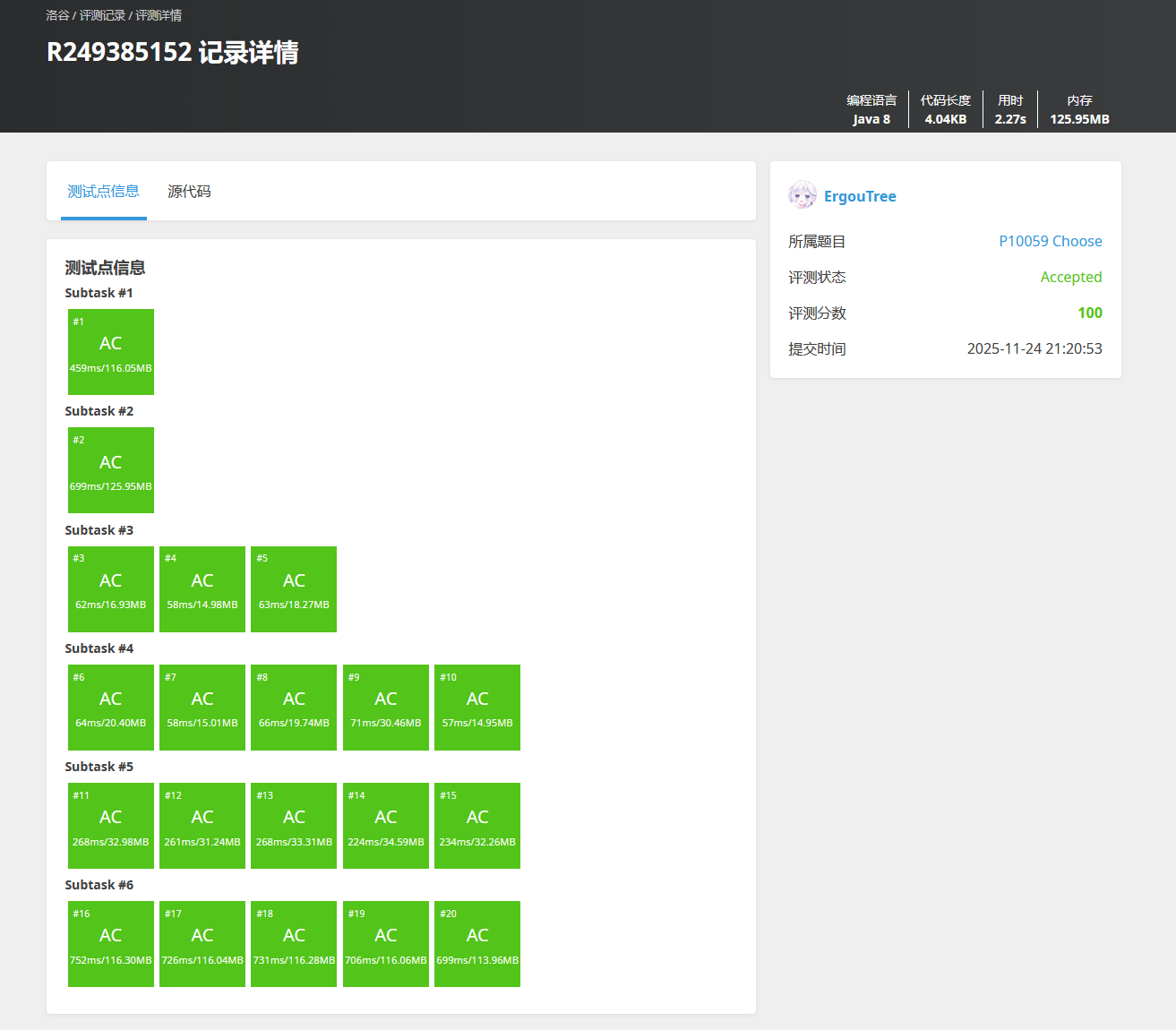The height and width of the screenshot is (1030, 1176).
Task: Click the 洛谷 breadcrumb link
Action: coord(57,15)
